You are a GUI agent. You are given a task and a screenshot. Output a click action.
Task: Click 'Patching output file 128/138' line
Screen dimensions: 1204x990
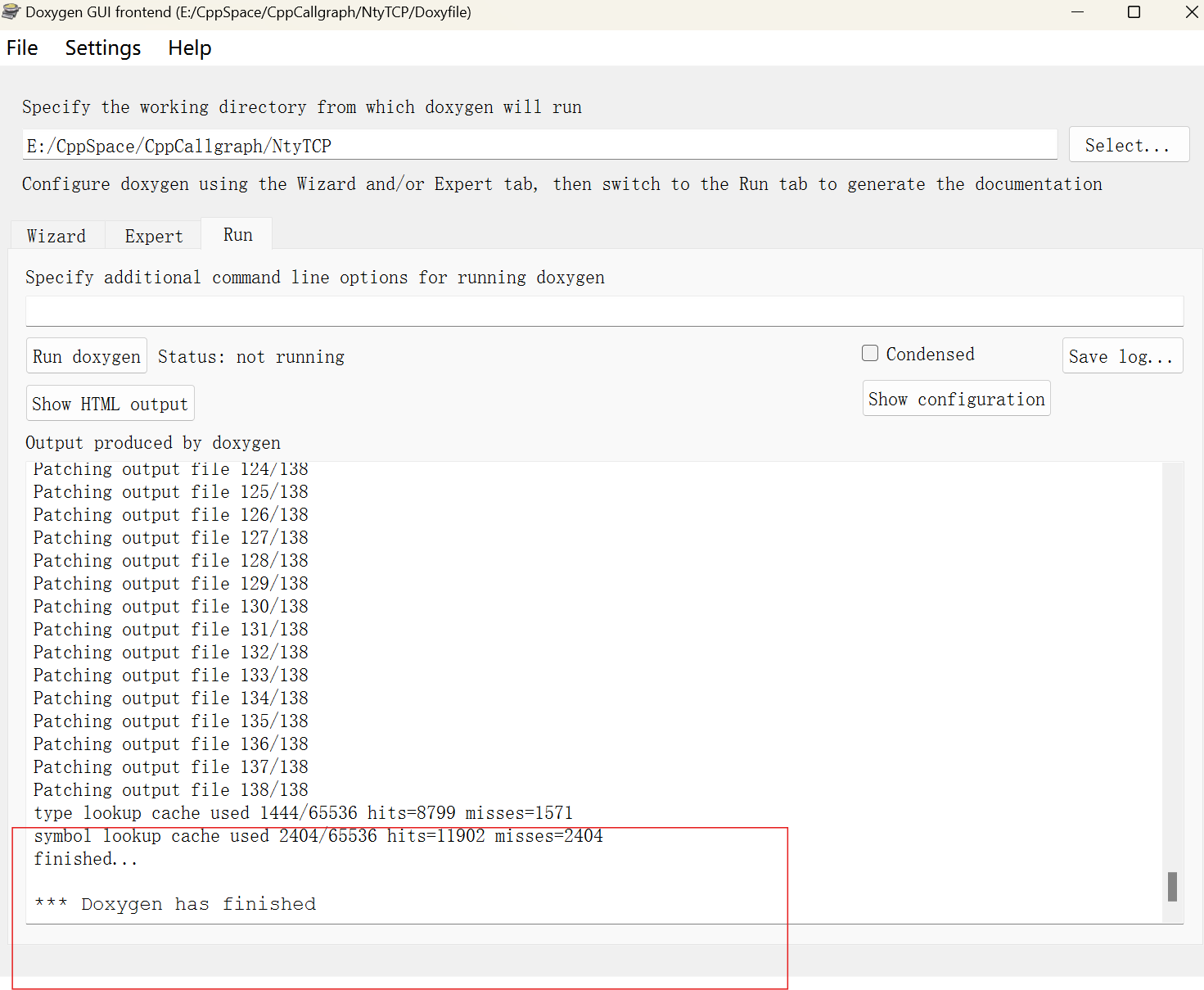tap(171, 560)
